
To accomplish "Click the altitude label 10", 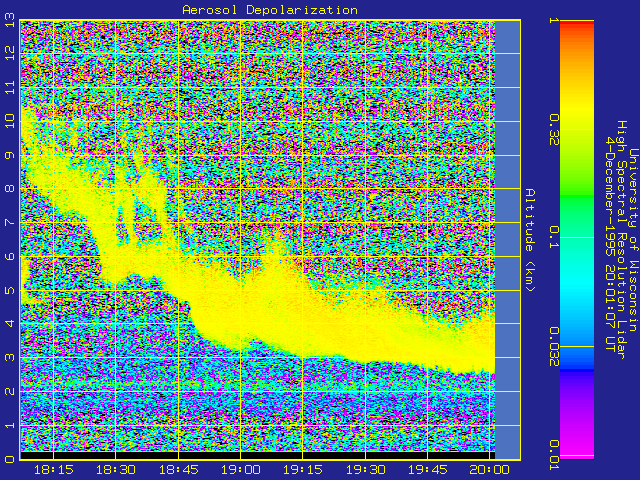I will coord(10,120).
